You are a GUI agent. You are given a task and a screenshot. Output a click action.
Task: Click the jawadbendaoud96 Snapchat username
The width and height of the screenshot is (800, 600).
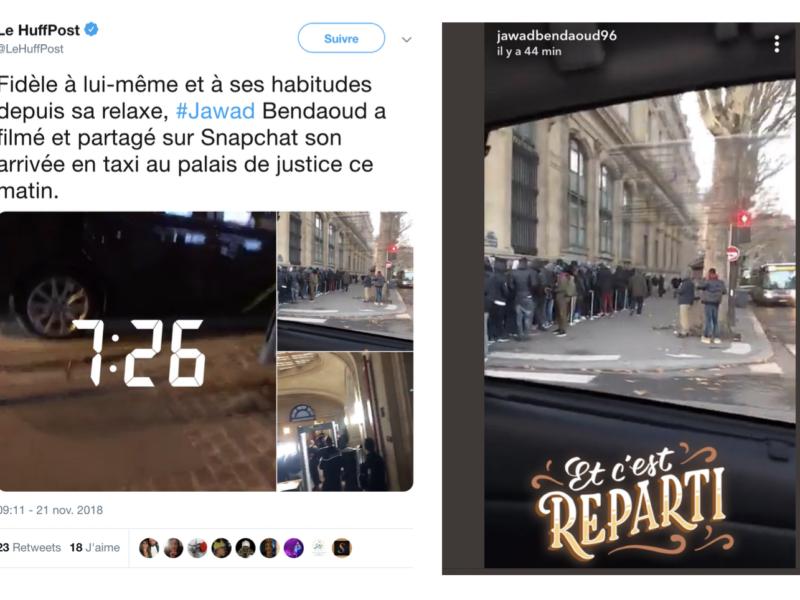coord(557,36)
